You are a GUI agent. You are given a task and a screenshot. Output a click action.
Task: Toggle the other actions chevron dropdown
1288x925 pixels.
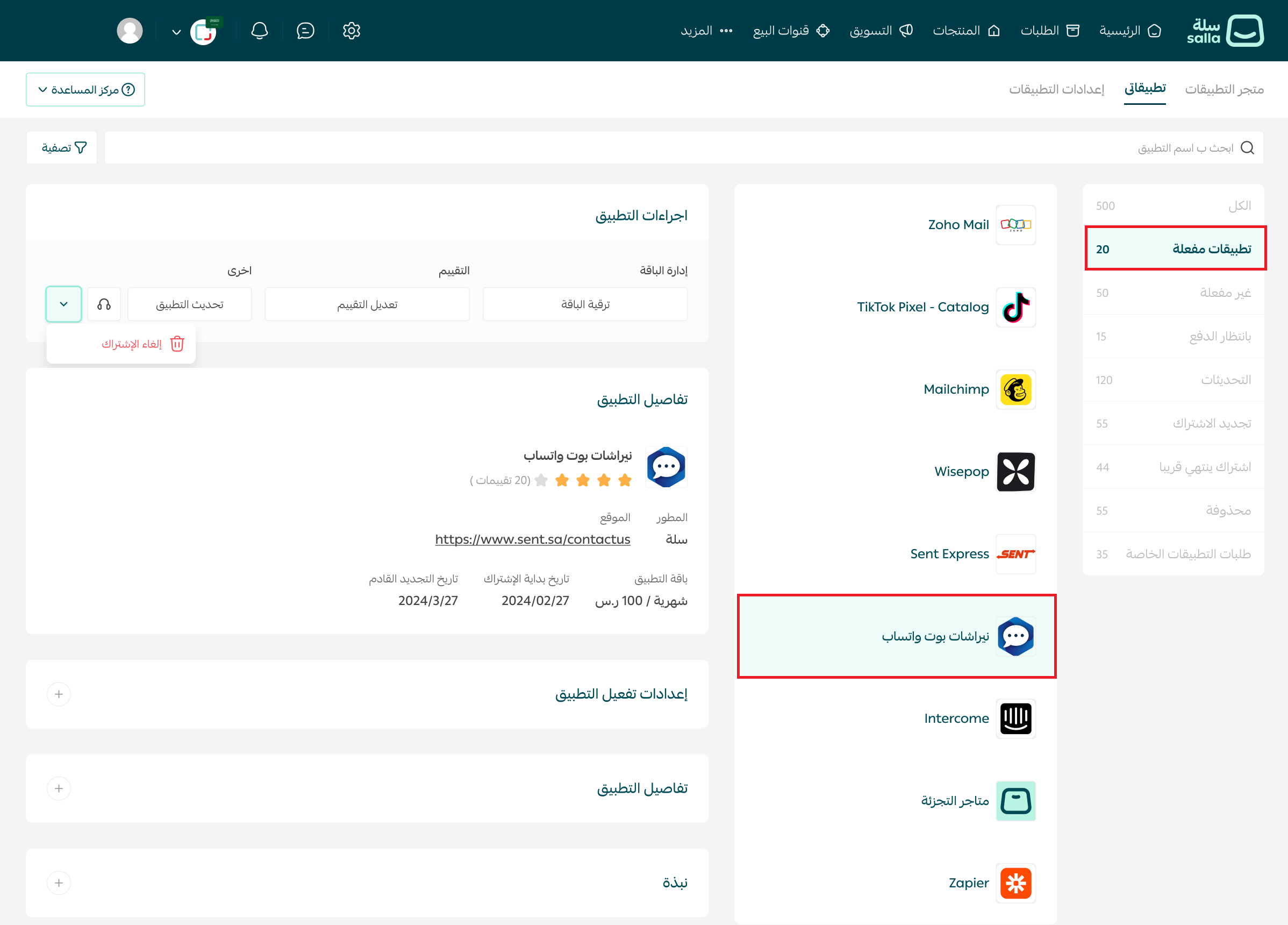pos(63,304)
